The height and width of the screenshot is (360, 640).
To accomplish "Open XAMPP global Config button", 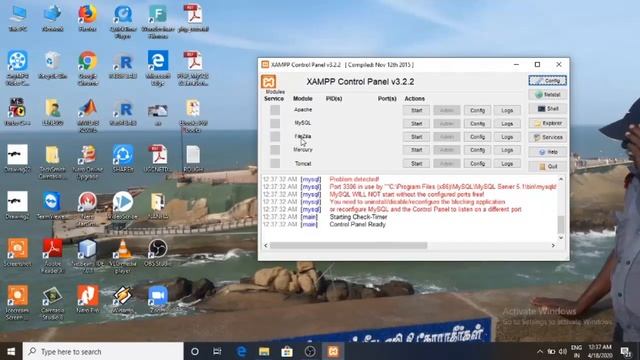I will [x=547, y=80].
